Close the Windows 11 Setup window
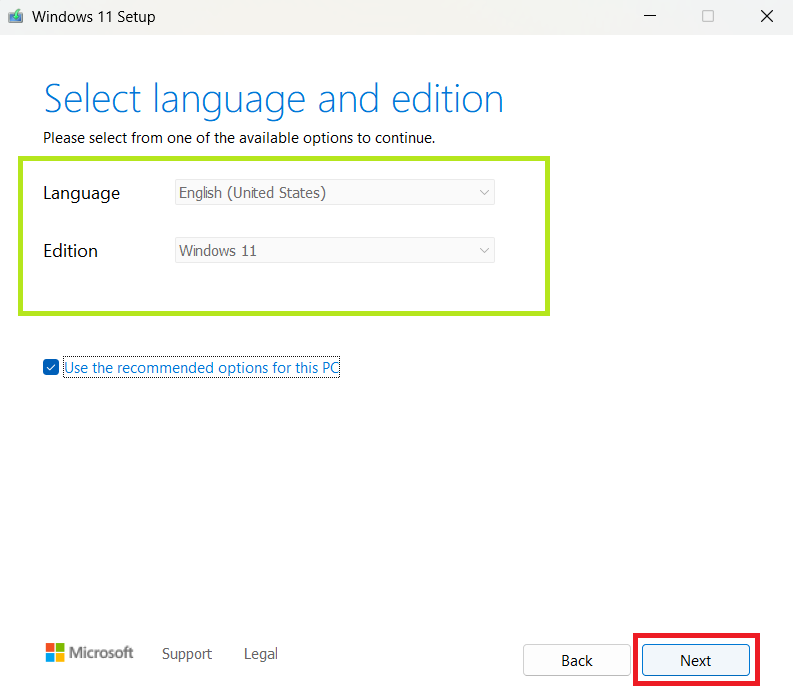Image resolution: width=793 pixels, height=691 pixels. [x=767, y=16]
